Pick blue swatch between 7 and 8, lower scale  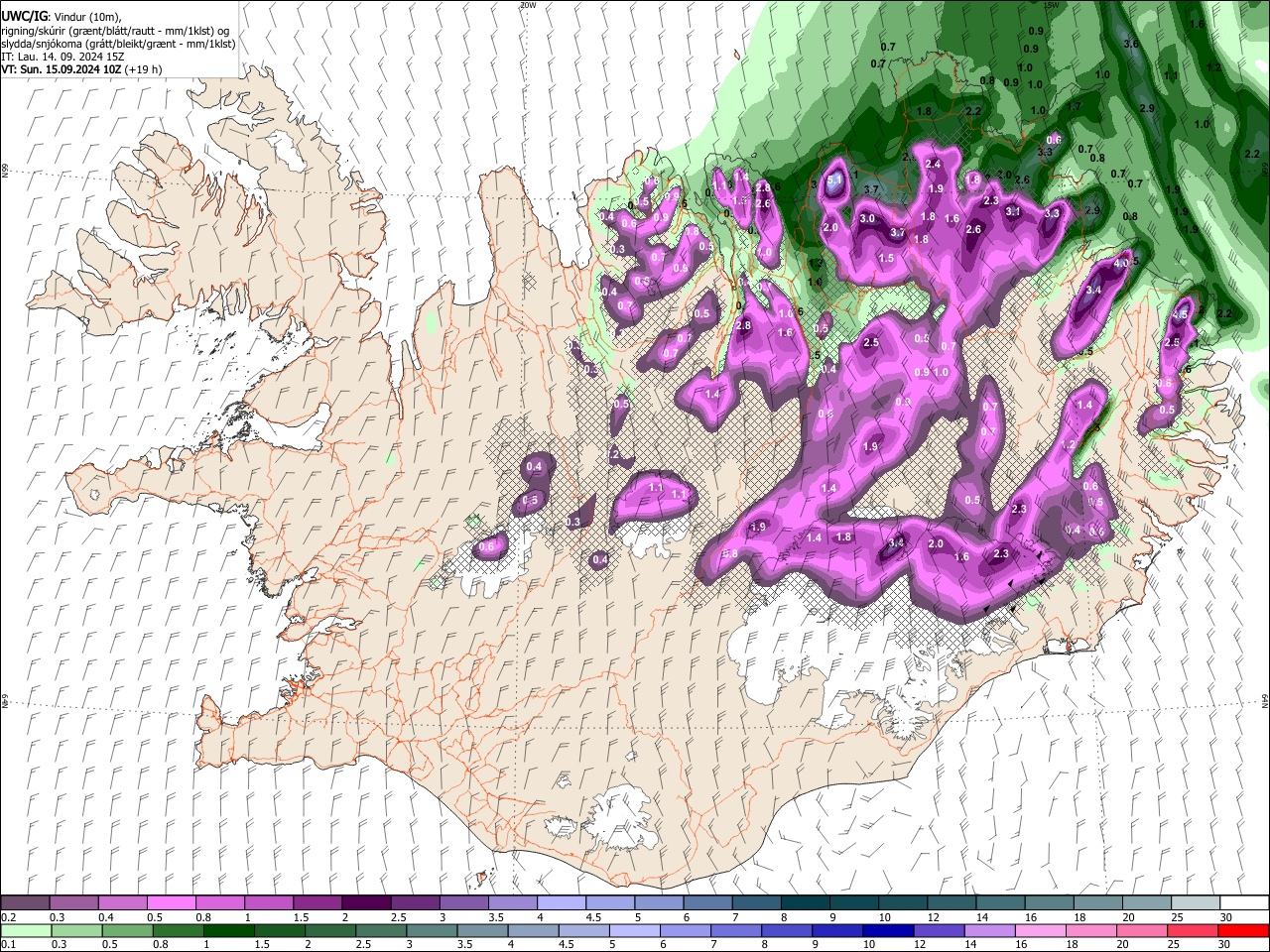[736, 930]
